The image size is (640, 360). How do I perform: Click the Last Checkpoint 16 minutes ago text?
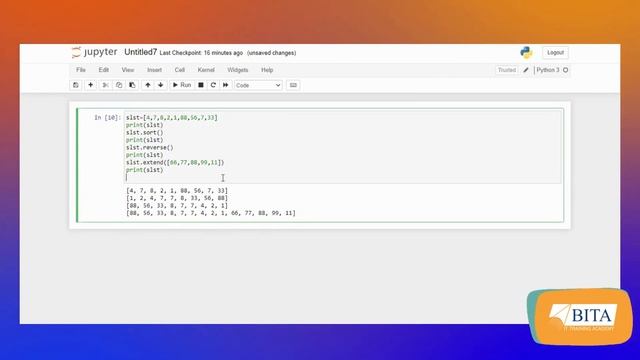[201, 53]
